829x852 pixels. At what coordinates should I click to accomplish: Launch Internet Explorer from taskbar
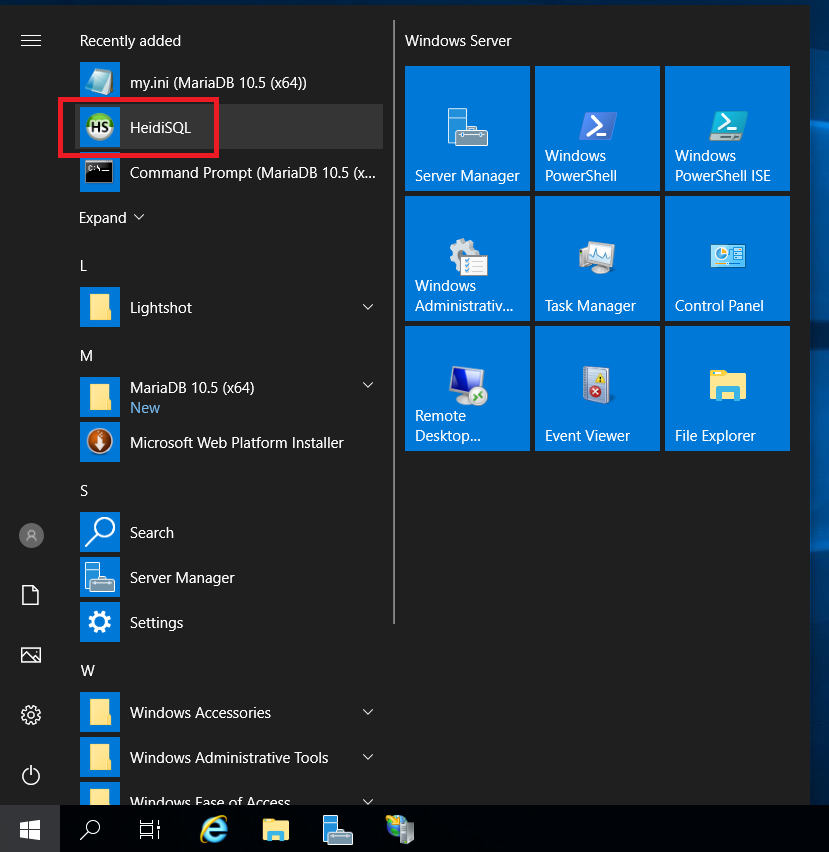213,829
